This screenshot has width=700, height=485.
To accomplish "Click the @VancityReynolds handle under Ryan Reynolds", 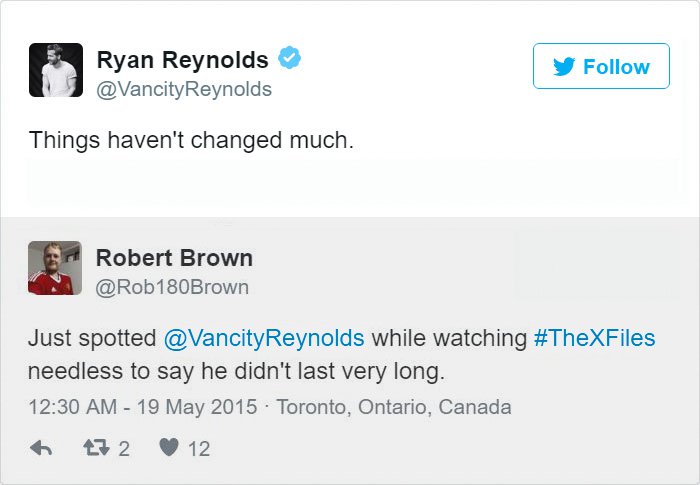I will 184,89.
